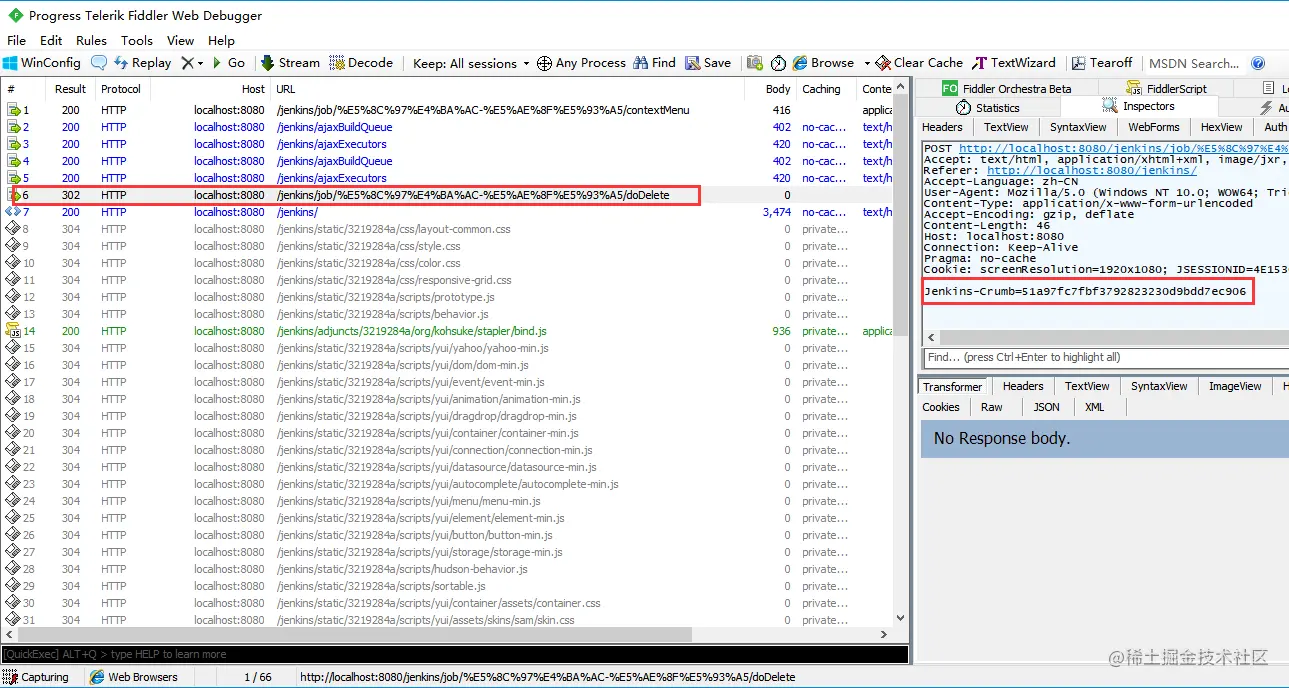Open the Browse dropdown arrow
Image resolution: width=1289 pixels, height=688 pixels.
pyautogui.click(x=867, y=63)
